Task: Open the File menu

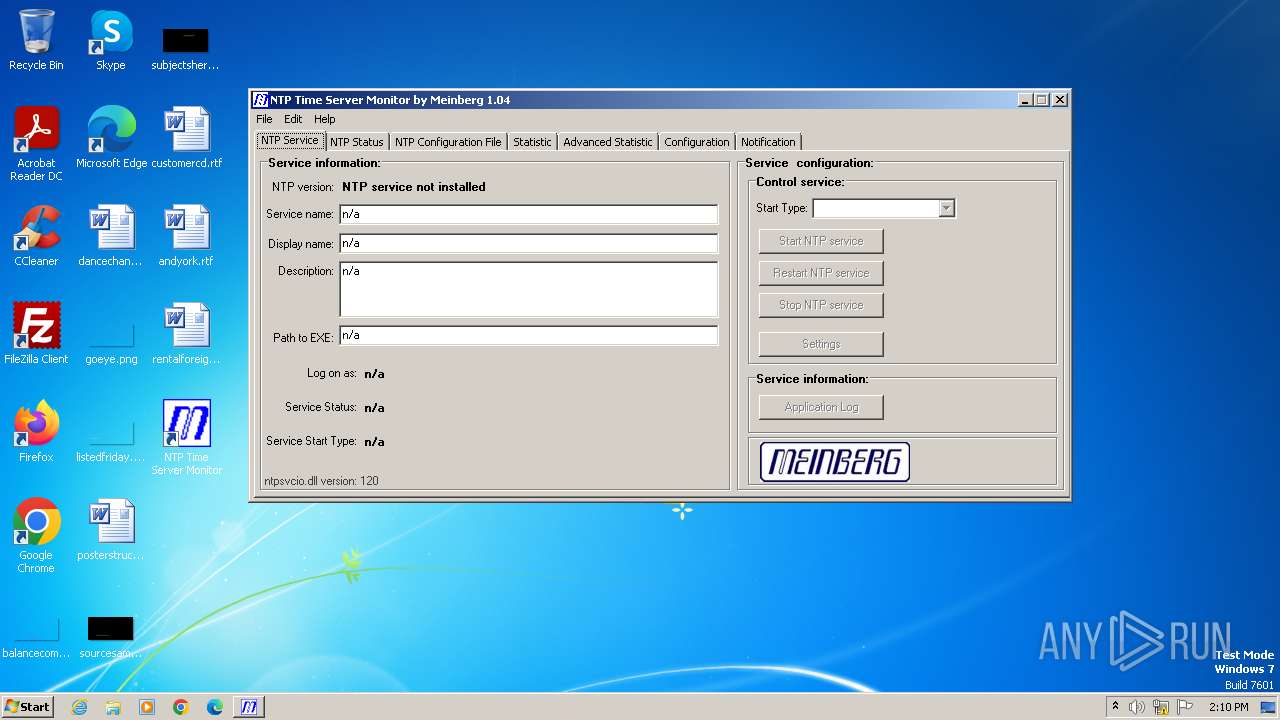Action: (264, 119)
